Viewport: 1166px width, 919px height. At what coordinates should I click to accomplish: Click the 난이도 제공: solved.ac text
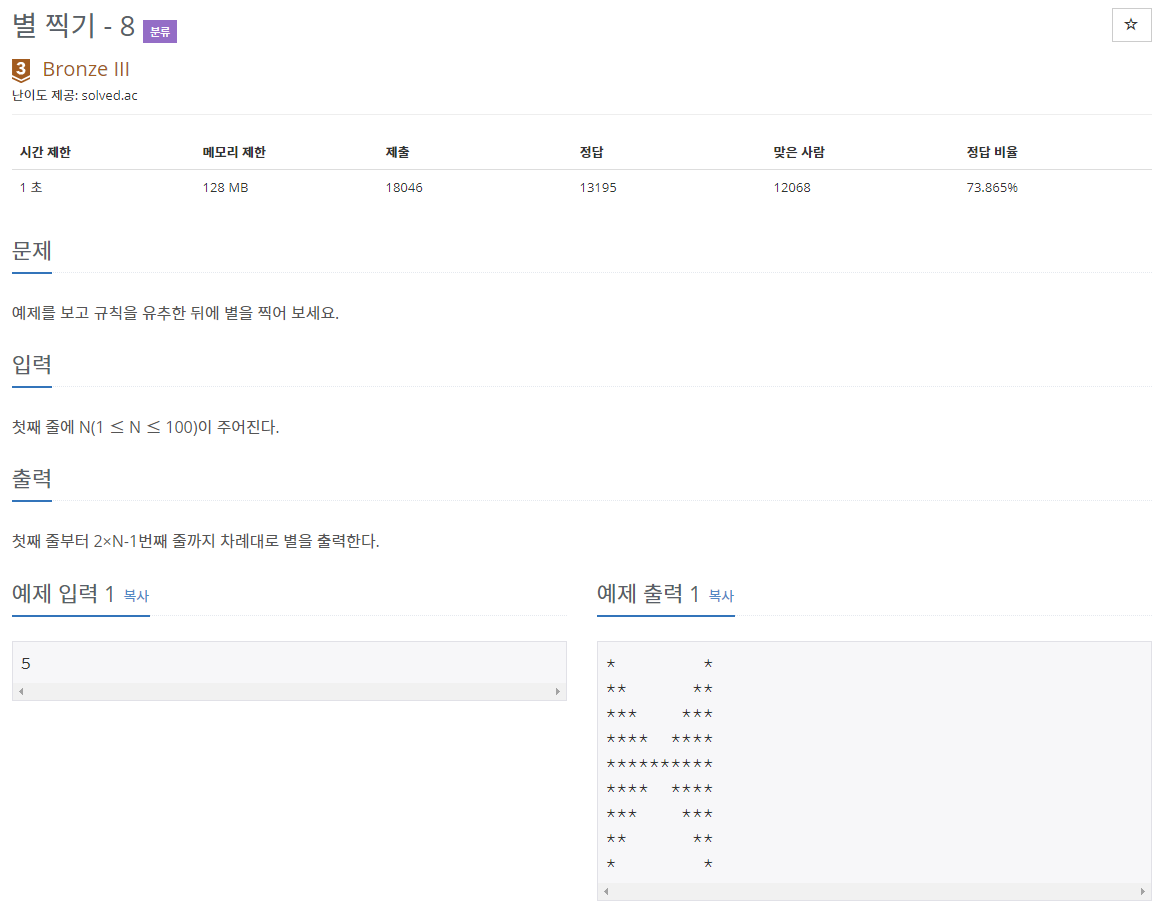[74, 96]
